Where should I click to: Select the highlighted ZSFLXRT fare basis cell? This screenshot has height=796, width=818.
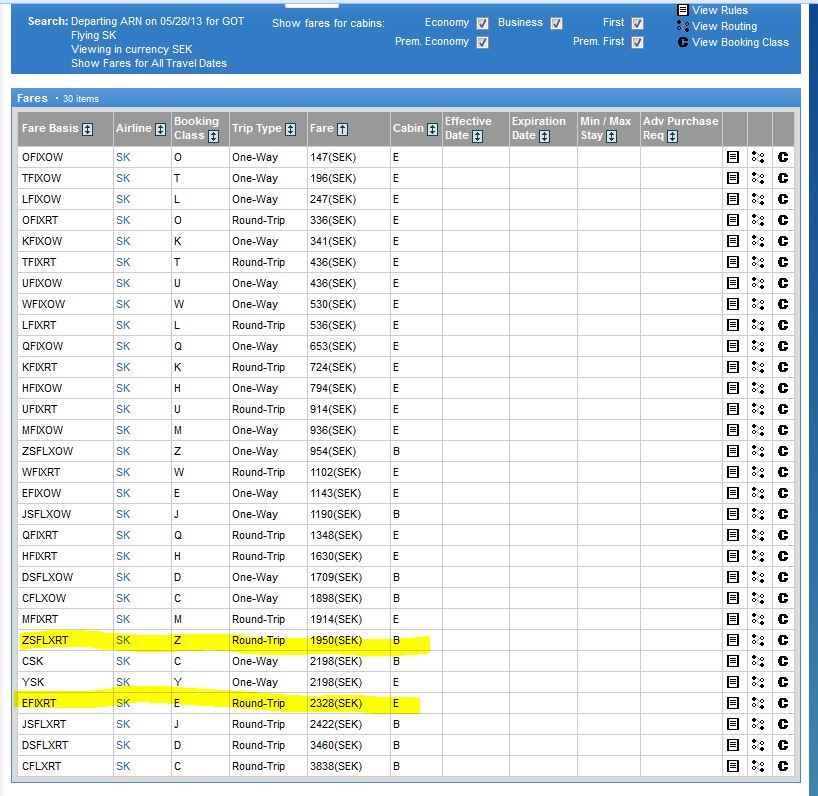(x=45, y=640)
